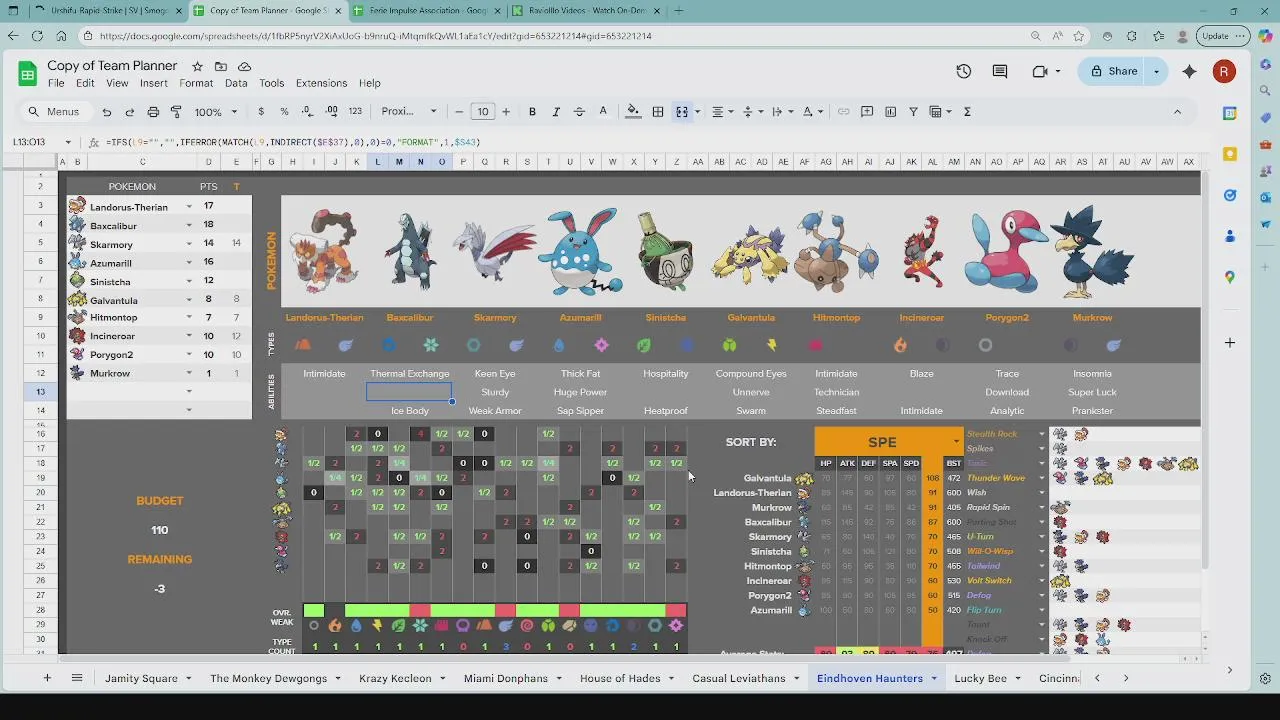Open the font family dropdown

409,112
